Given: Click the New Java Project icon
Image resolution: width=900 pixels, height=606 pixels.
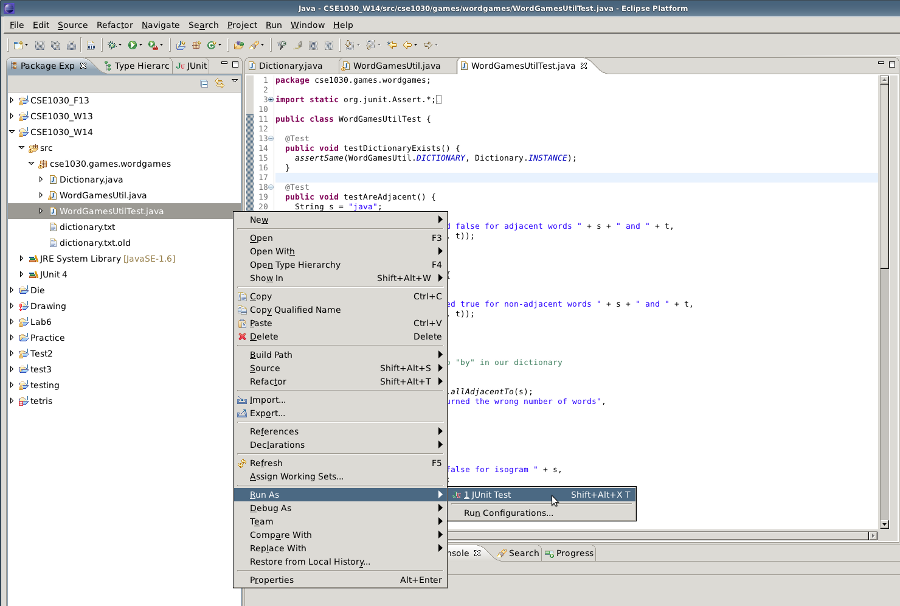Looking at the screenshot, I should pyautogui.click(x=181, y=45).
